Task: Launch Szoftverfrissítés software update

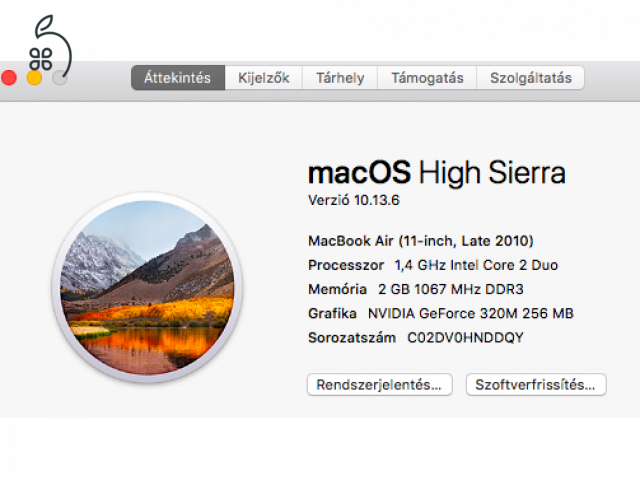Action: click(x=536, y=384)
